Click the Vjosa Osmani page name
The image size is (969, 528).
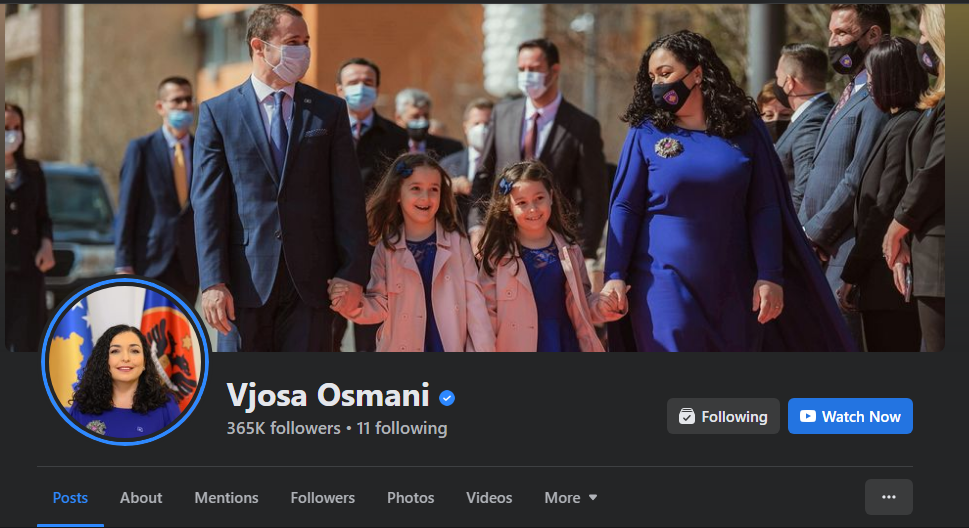328,395
